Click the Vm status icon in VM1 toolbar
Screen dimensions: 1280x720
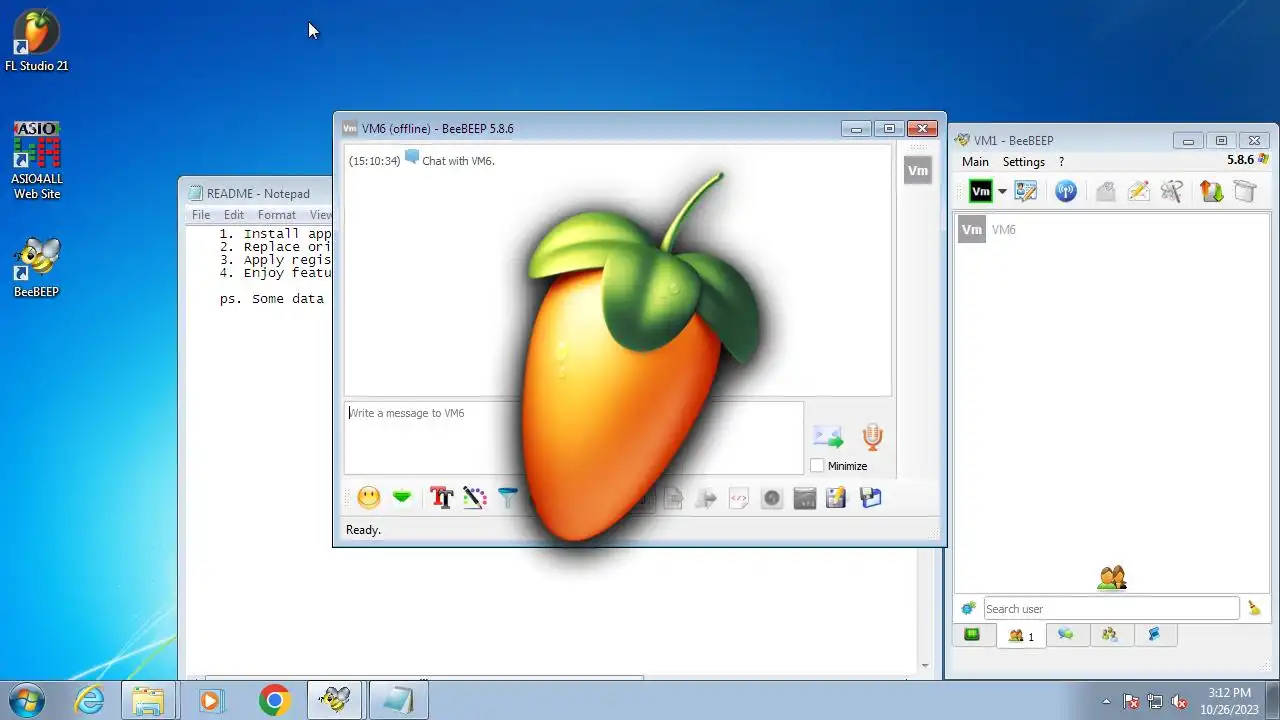pyautogui.click(x=981, y=191)
